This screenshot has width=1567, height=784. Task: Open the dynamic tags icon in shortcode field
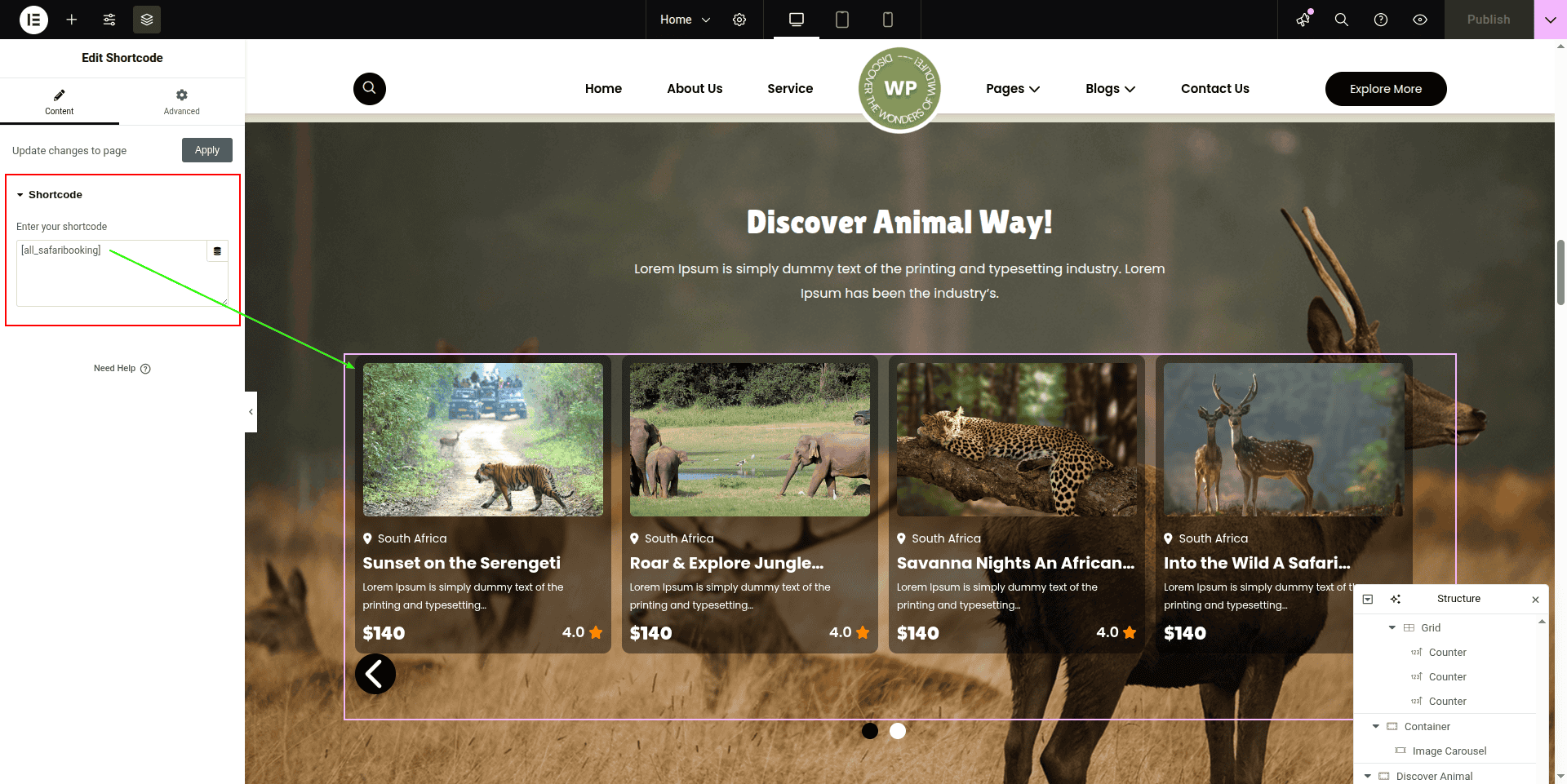[217, 251]
